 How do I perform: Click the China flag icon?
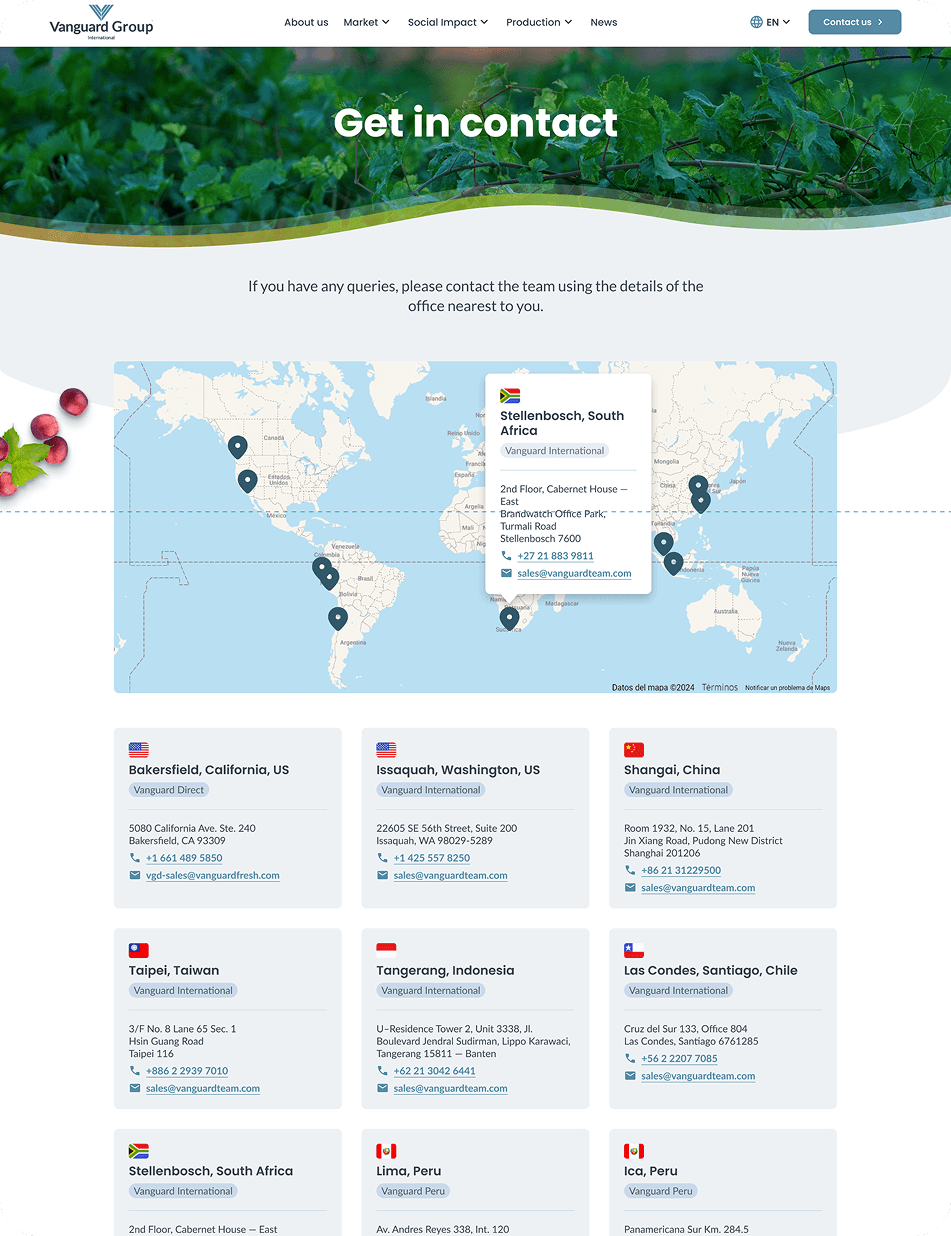coord(634,750)
